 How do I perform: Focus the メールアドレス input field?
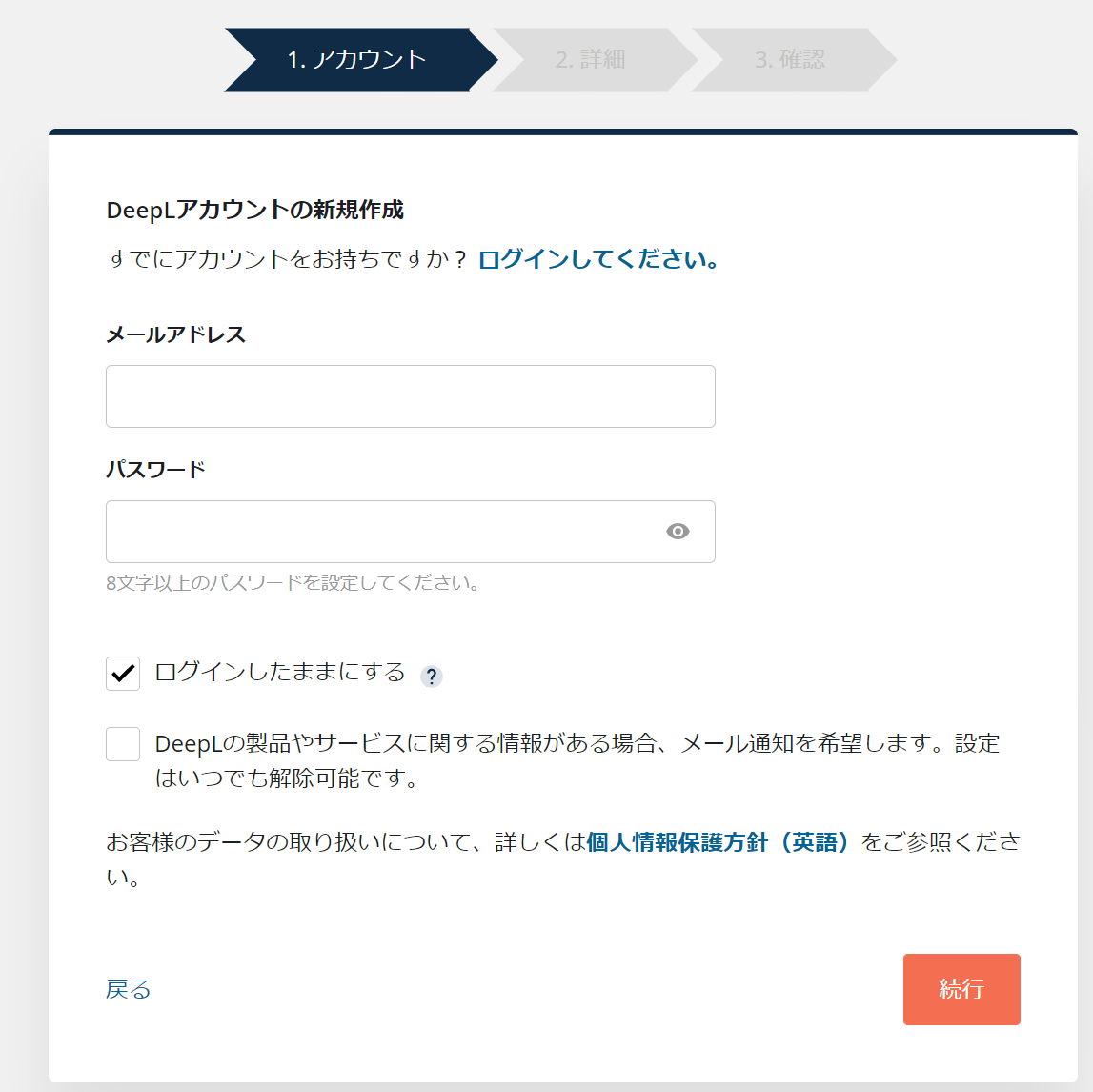[411, 396]
